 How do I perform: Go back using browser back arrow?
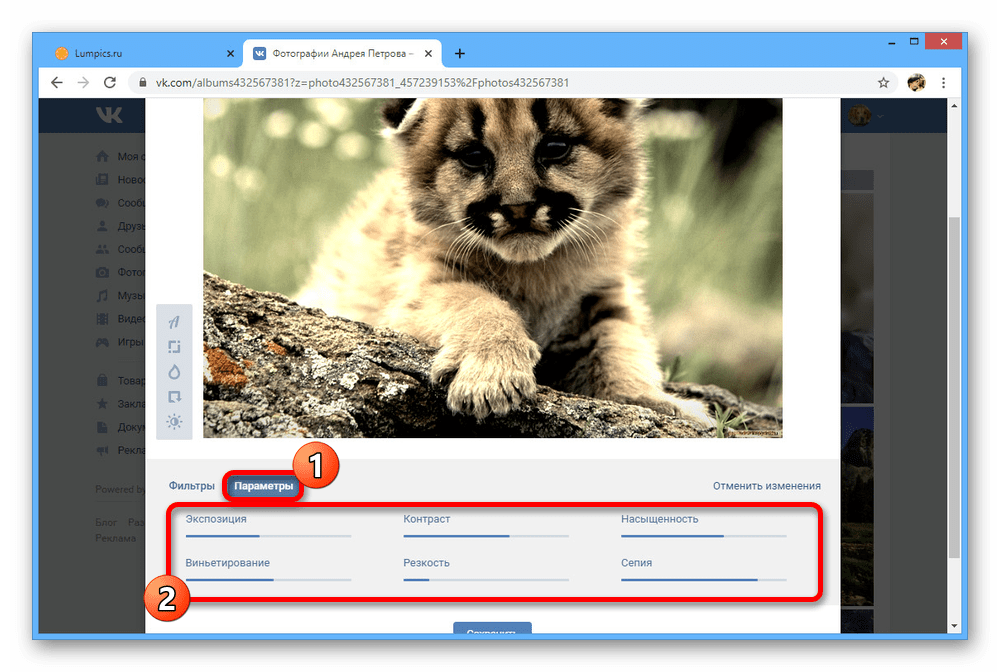tap(57, 82)
